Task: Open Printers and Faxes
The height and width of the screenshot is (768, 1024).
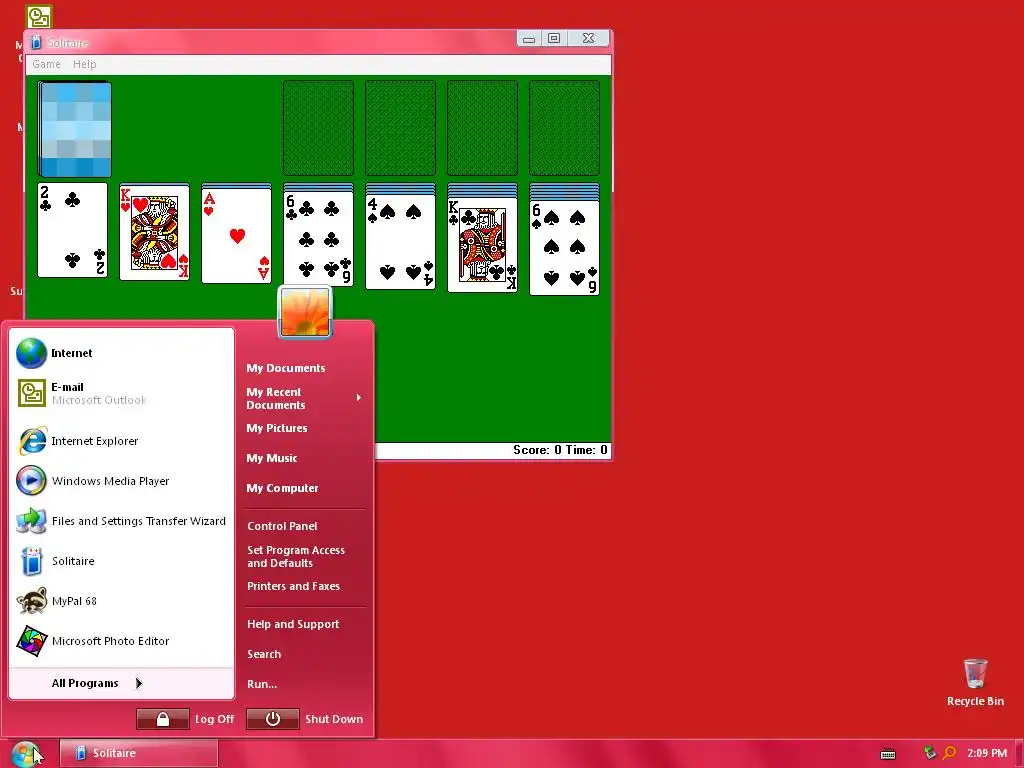Action: click(293, 586)
